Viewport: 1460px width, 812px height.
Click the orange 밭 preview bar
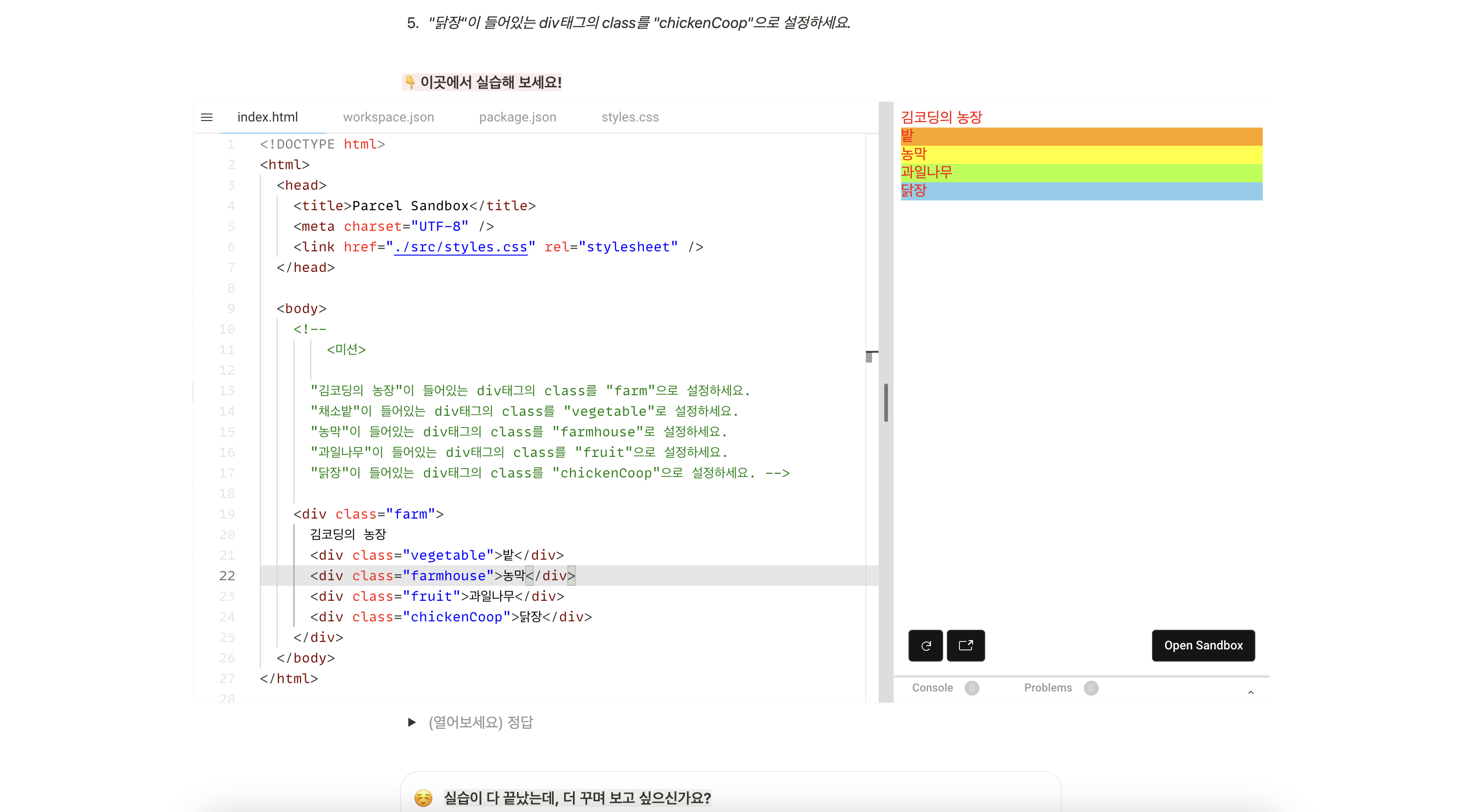1081,136
